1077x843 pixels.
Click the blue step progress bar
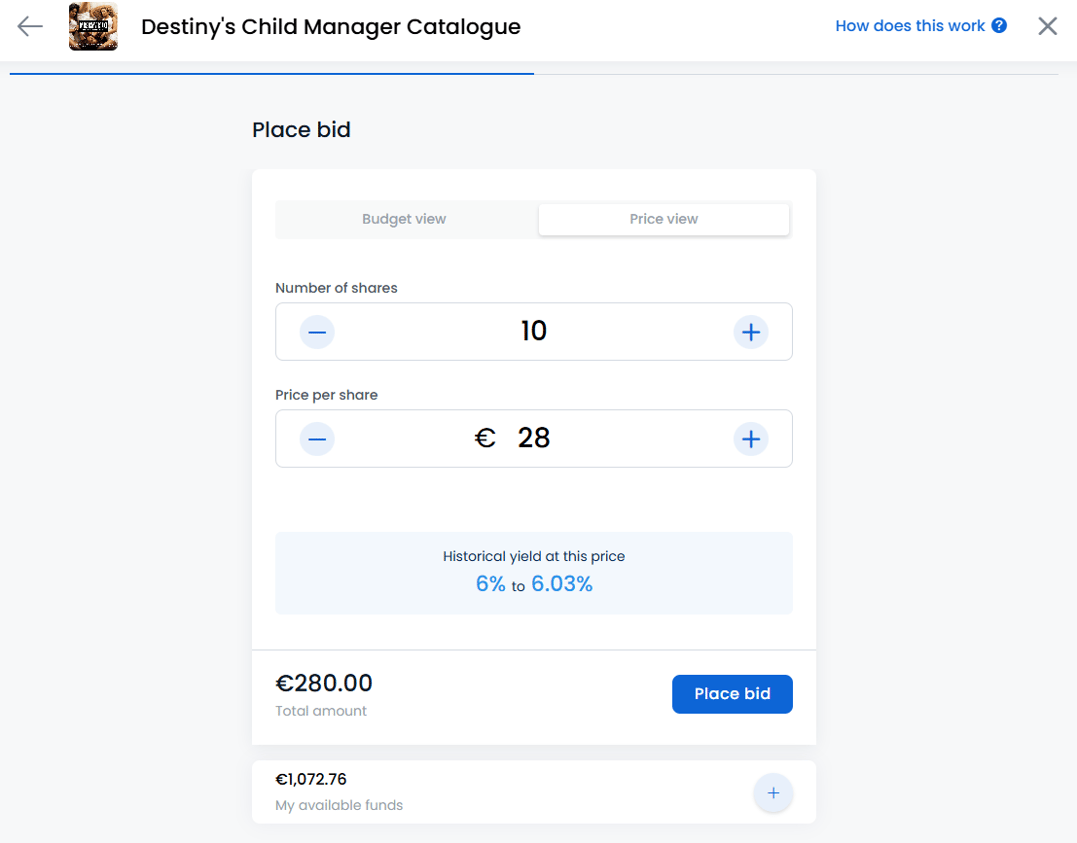[272, 74]
